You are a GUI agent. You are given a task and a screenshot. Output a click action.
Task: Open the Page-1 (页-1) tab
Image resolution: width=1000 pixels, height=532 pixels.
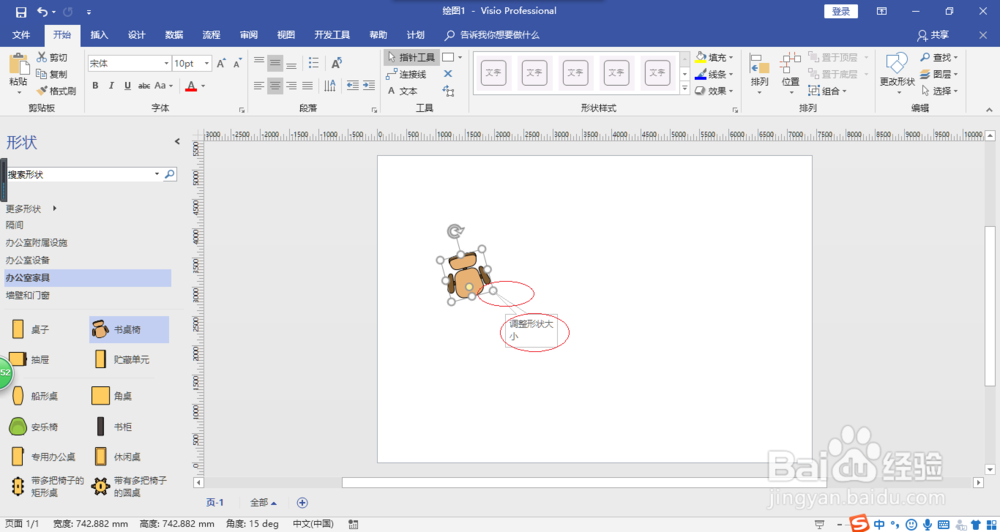pyautogui.click(x=215, y=503)
